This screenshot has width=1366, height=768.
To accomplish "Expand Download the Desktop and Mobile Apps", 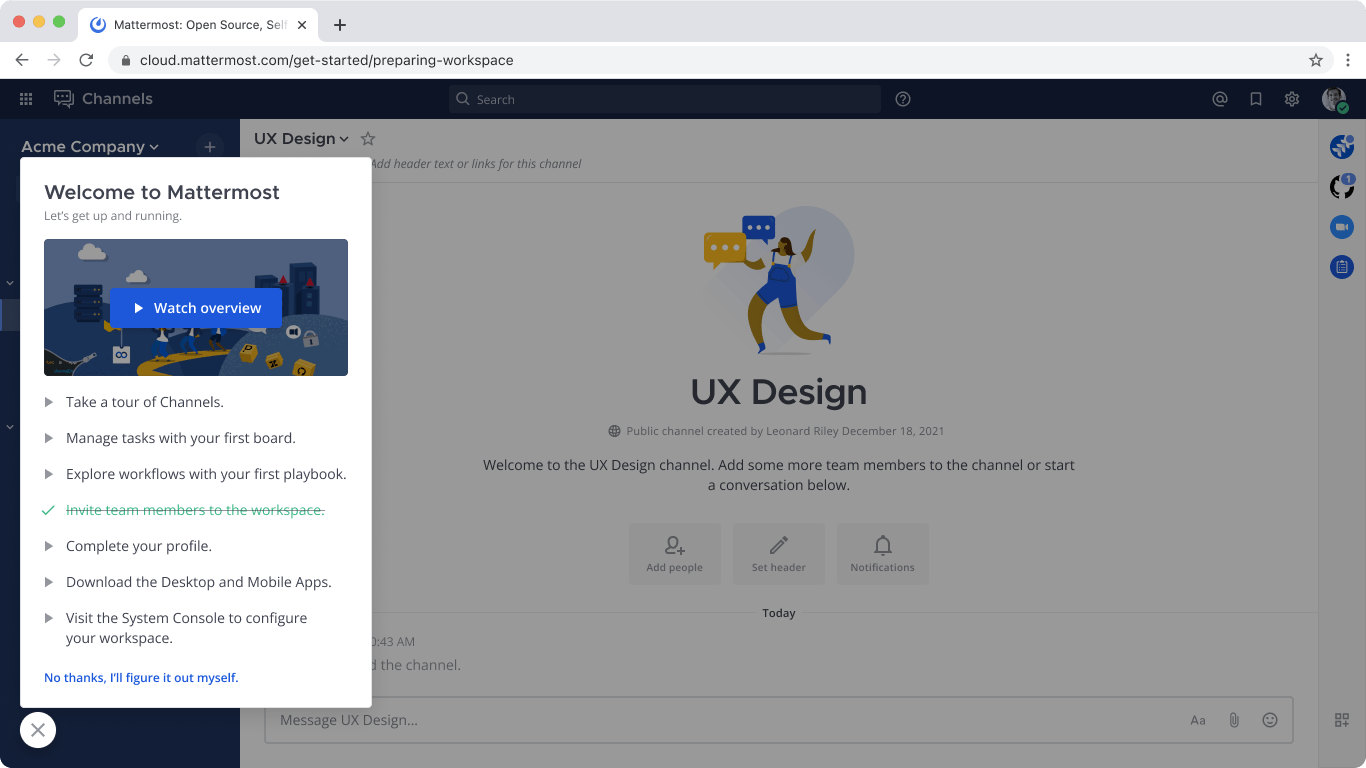I will pos(188,582).
